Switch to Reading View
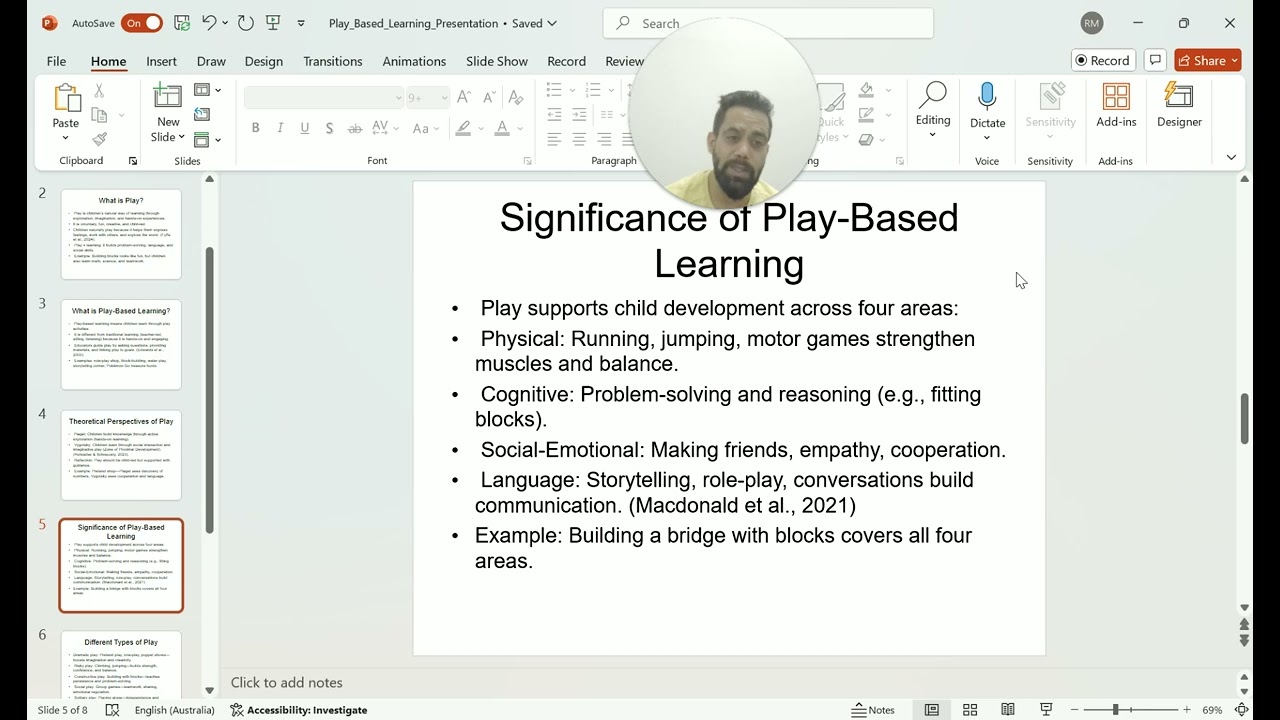 coord(1008,710)
